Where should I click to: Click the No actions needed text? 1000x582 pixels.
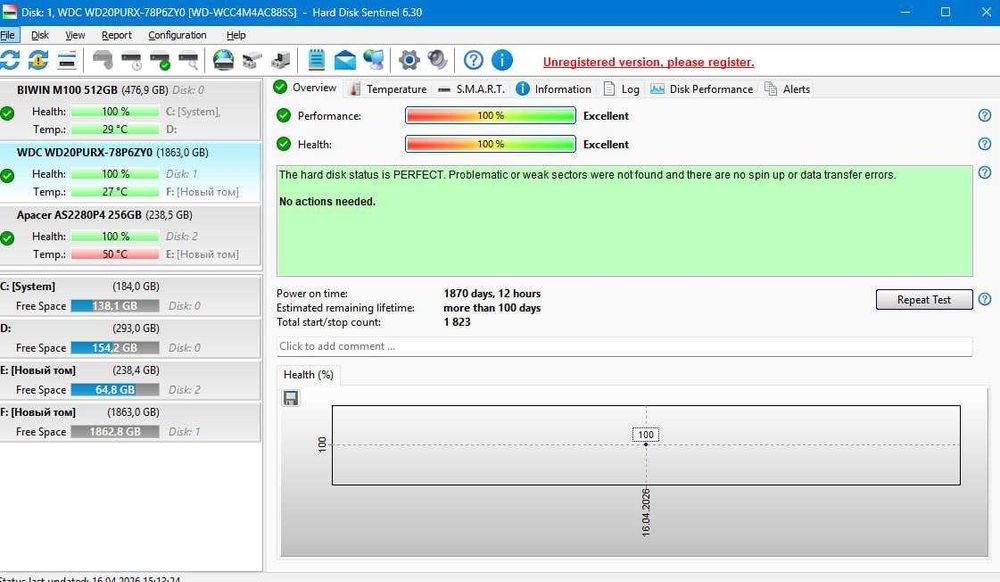click(327, 201)
